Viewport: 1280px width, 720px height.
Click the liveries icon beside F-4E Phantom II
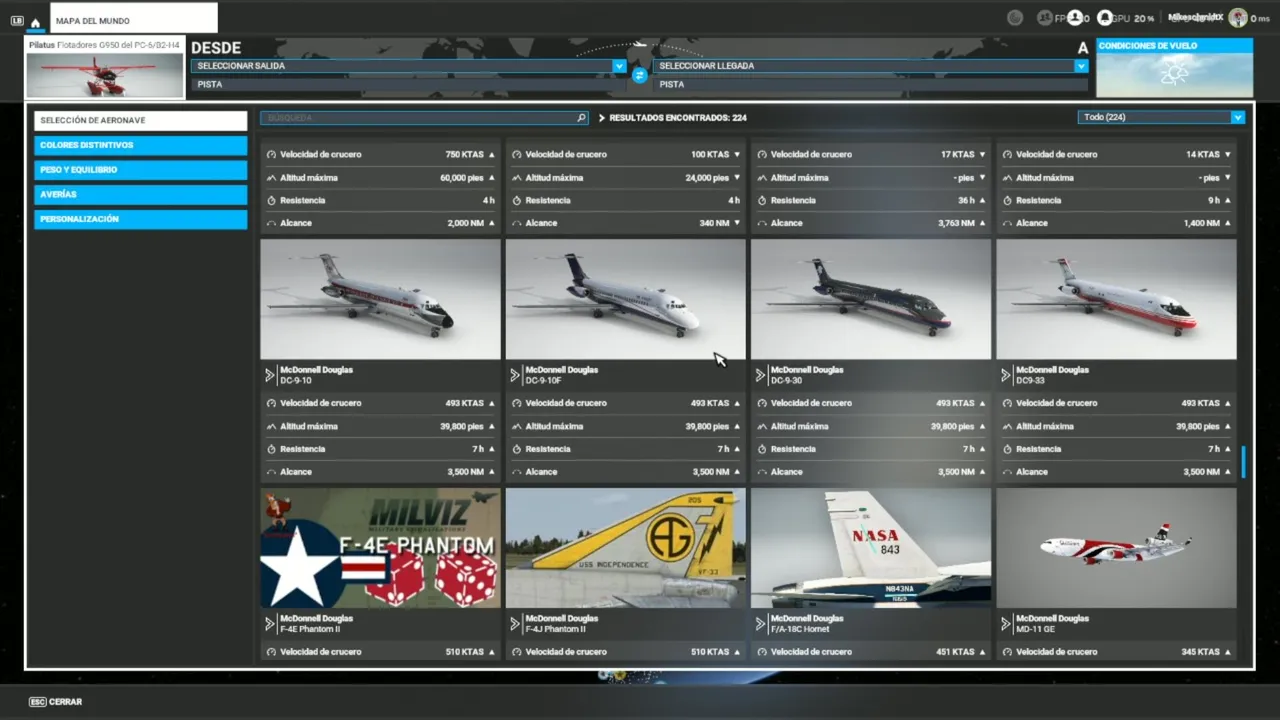269,624
